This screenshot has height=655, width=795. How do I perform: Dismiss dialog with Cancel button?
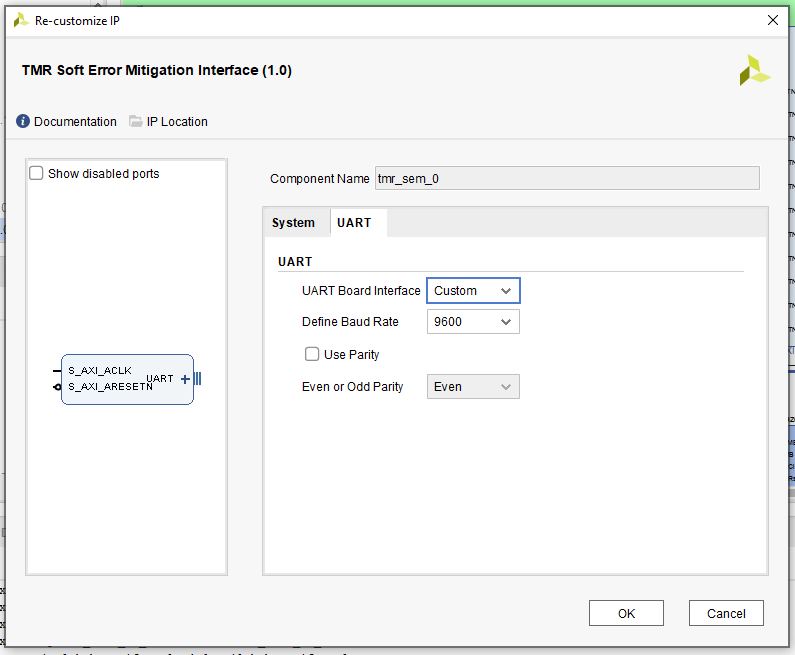[x=726, y=613]
